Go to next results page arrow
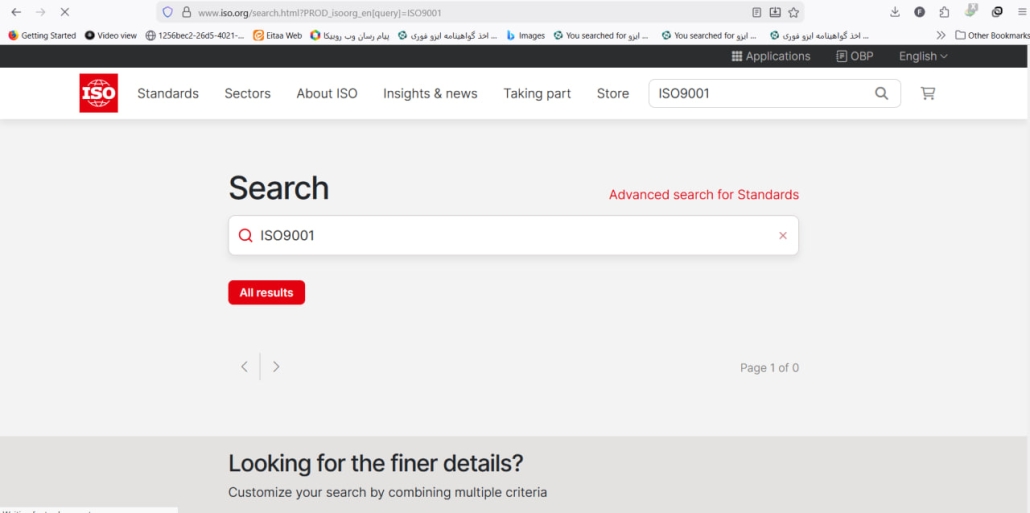This screenshot has height=513, width=1030. coord(277,367)
